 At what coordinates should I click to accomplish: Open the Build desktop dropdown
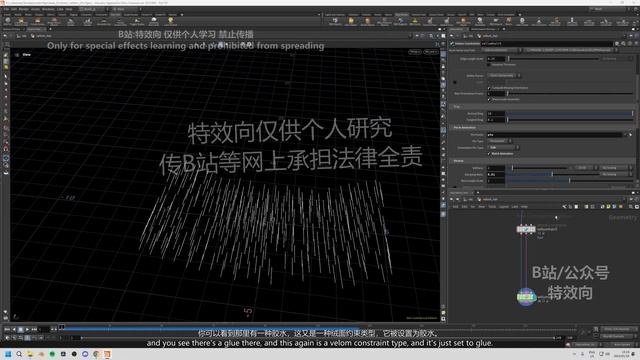[93, 9]
